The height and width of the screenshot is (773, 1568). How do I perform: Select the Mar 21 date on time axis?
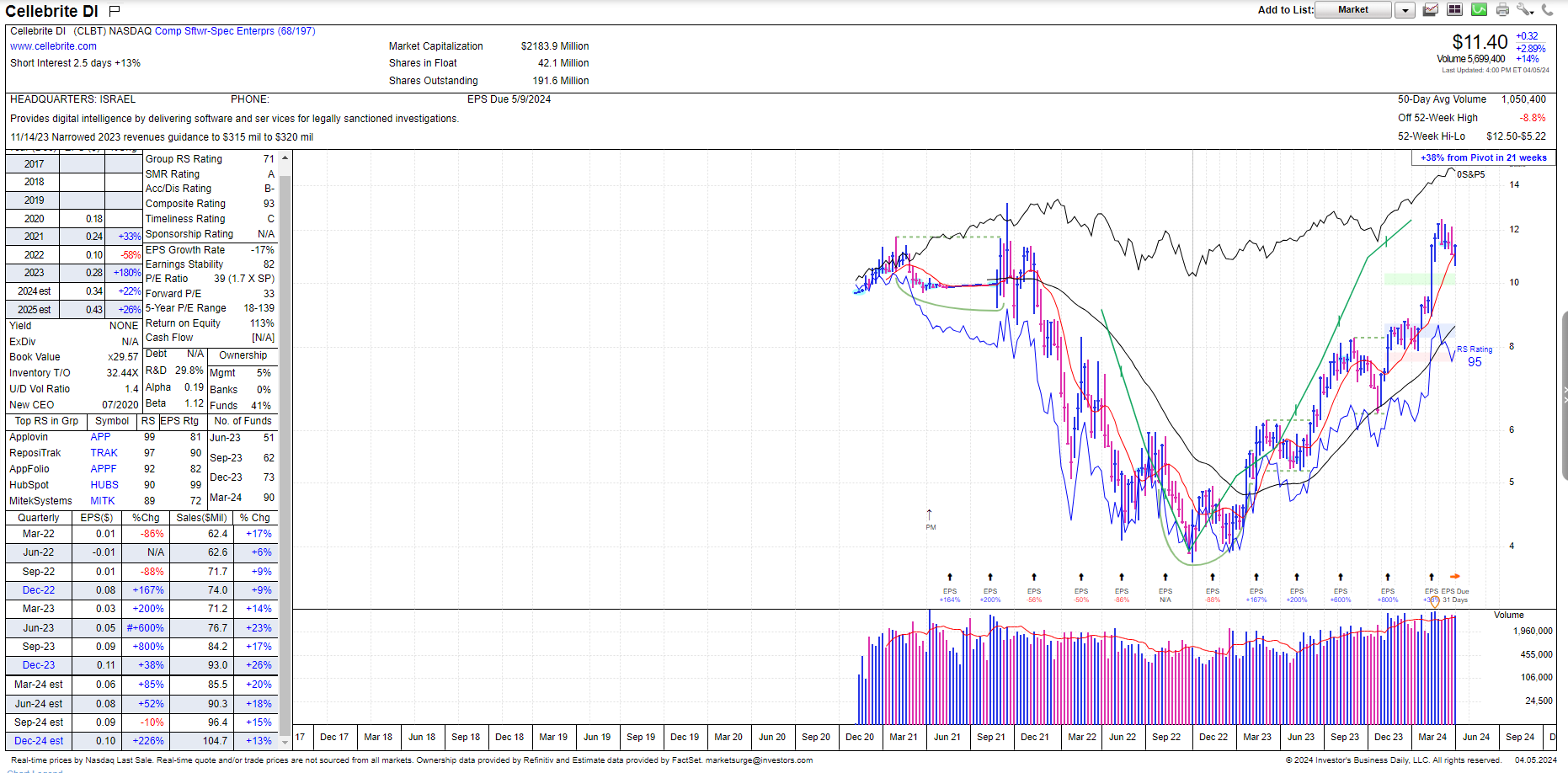click(904, 737)
